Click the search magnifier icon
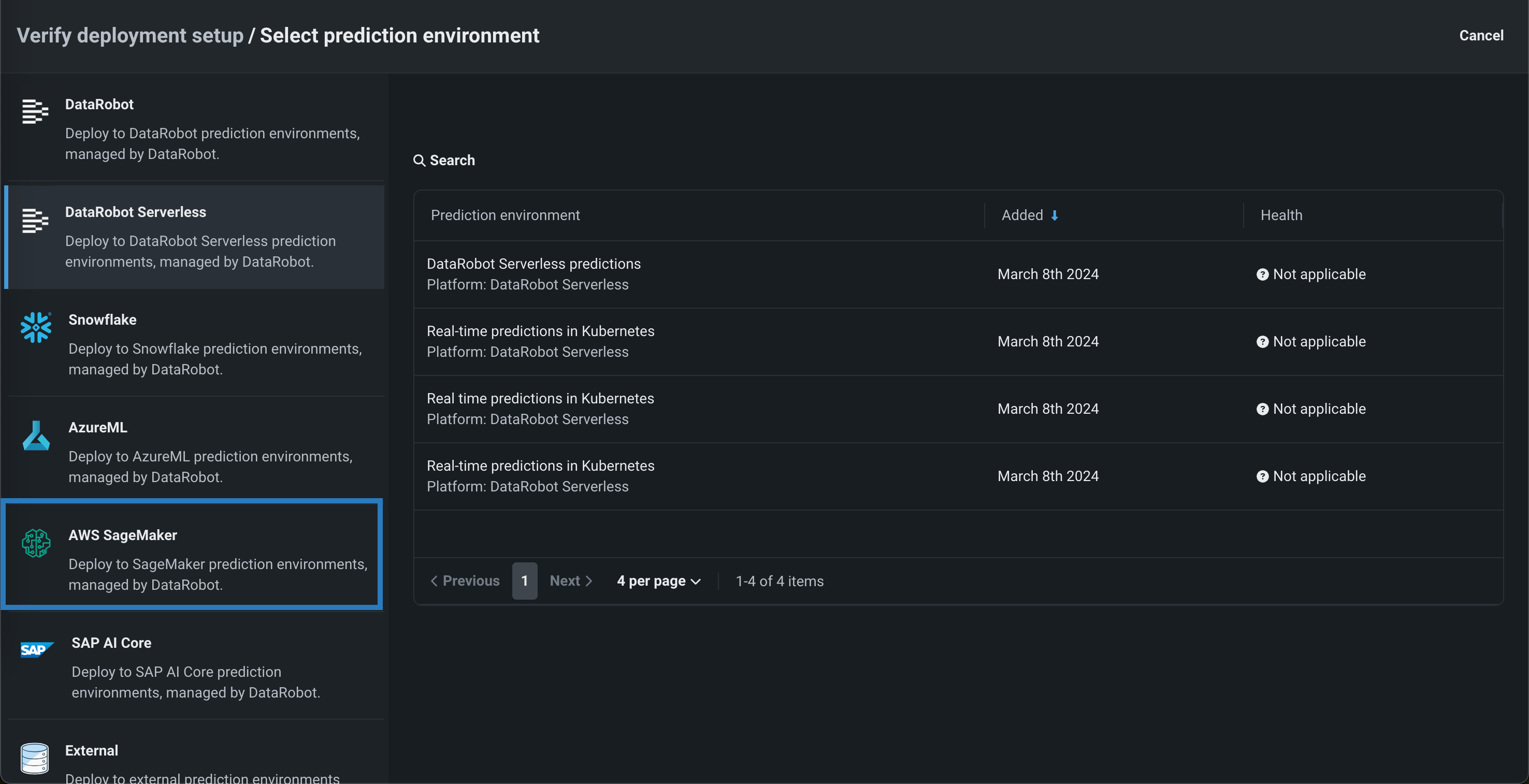 click(x=419, y=161)
